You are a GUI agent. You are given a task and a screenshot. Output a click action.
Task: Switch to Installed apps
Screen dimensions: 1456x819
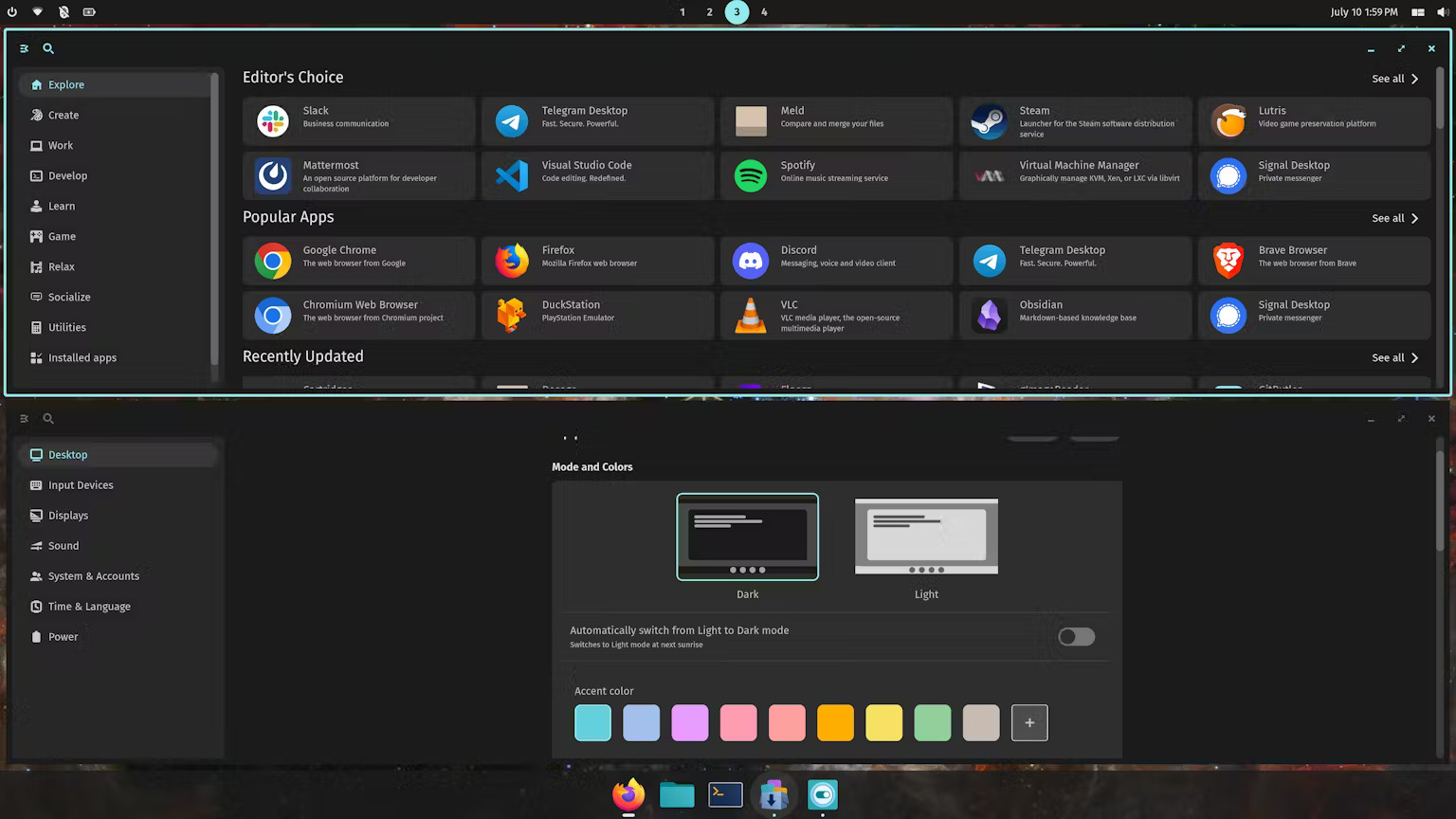(x=82, y=357)
